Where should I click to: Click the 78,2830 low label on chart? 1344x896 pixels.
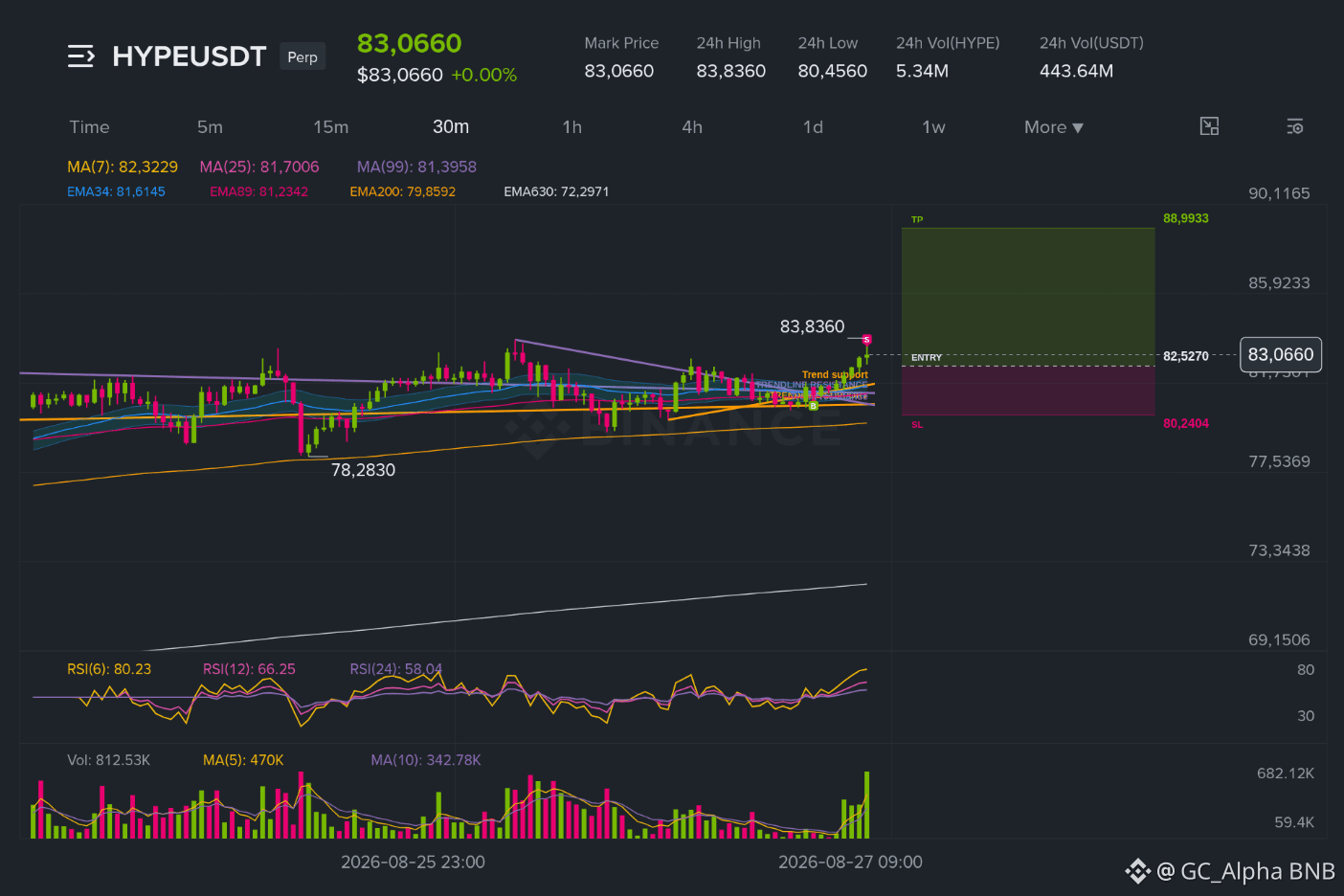coord(363,470)
